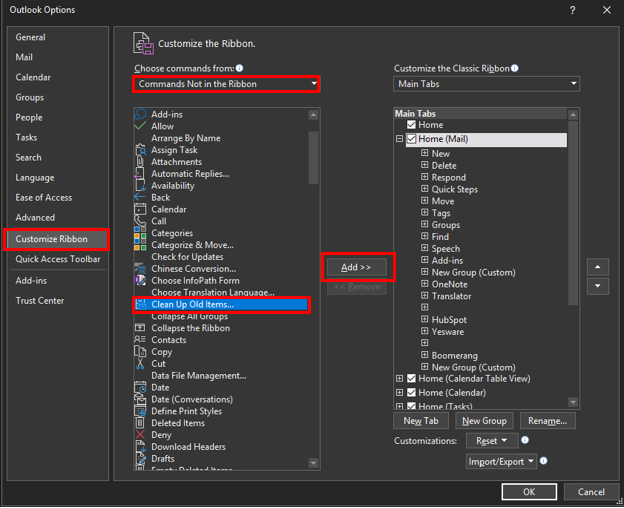Click the Define Print Styles icon

point(140,411)
